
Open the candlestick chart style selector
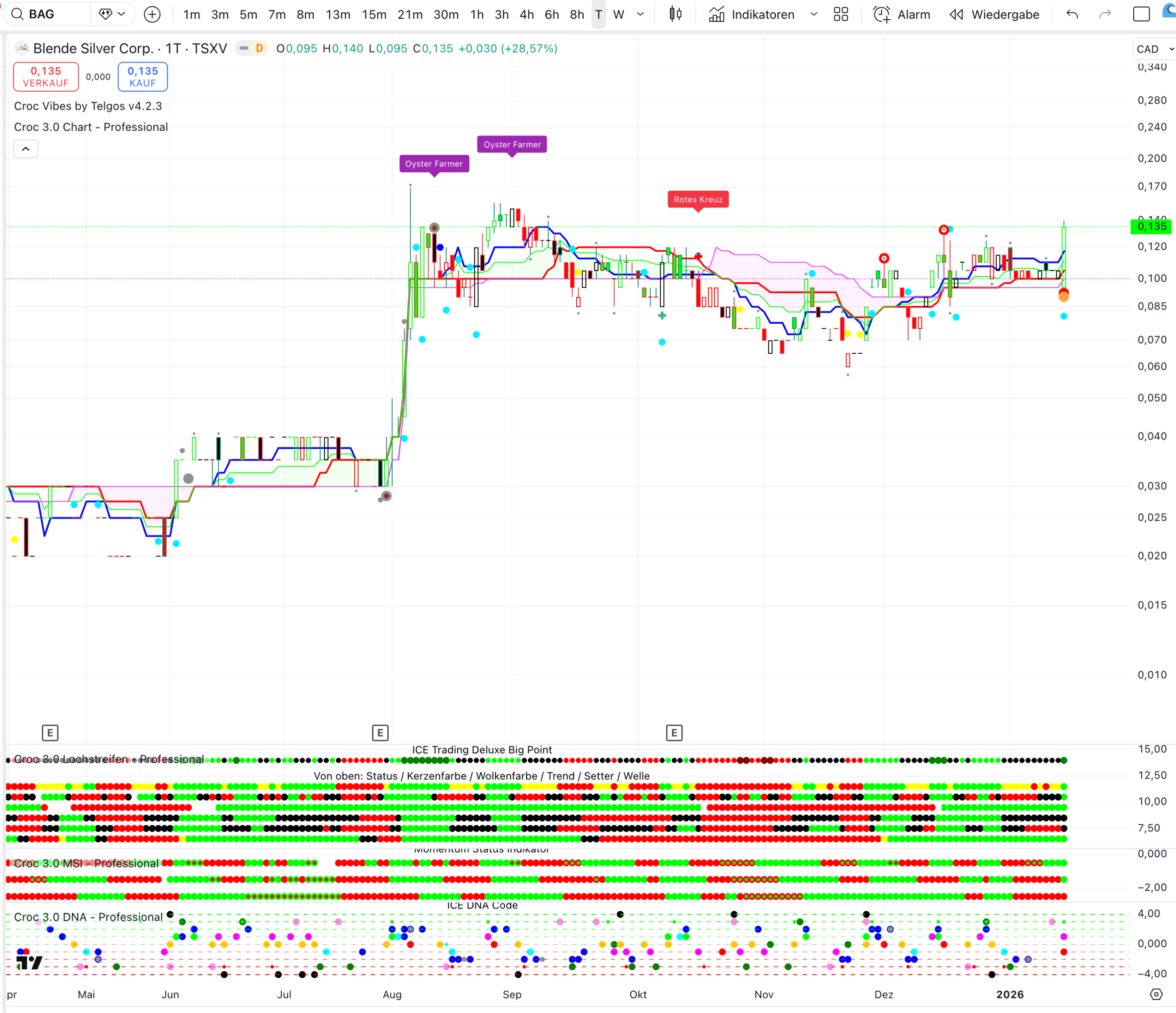coord(675,14)
